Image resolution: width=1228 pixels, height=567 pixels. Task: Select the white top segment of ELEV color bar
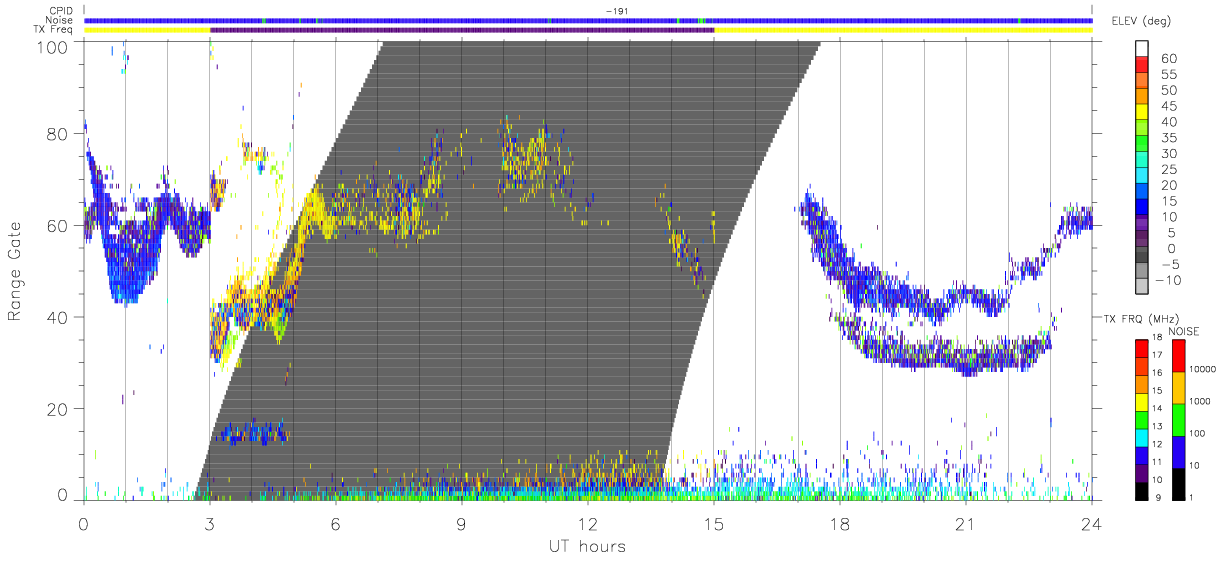(1142, 48)
